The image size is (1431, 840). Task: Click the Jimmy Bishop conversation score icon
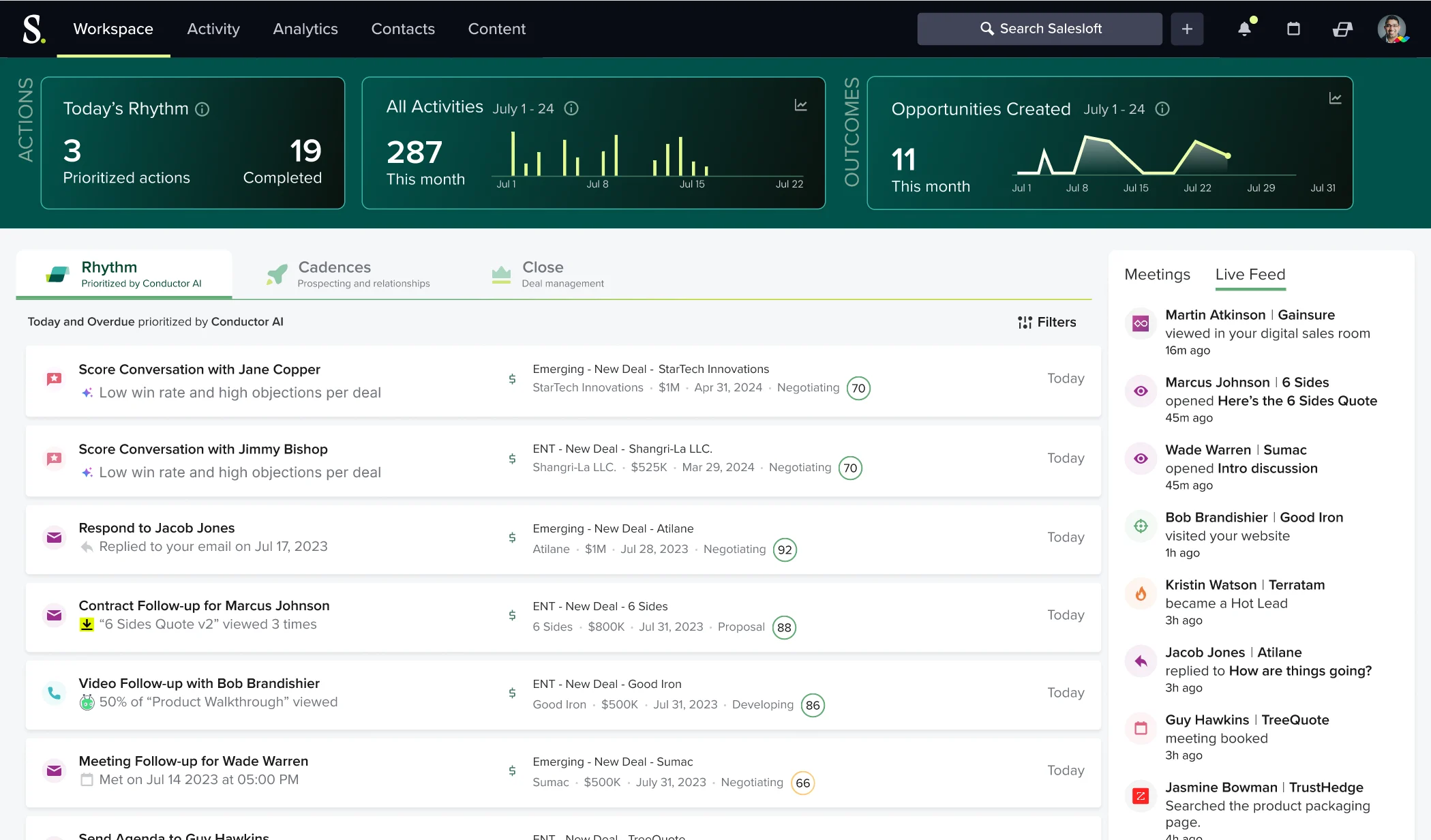point(55,459)
